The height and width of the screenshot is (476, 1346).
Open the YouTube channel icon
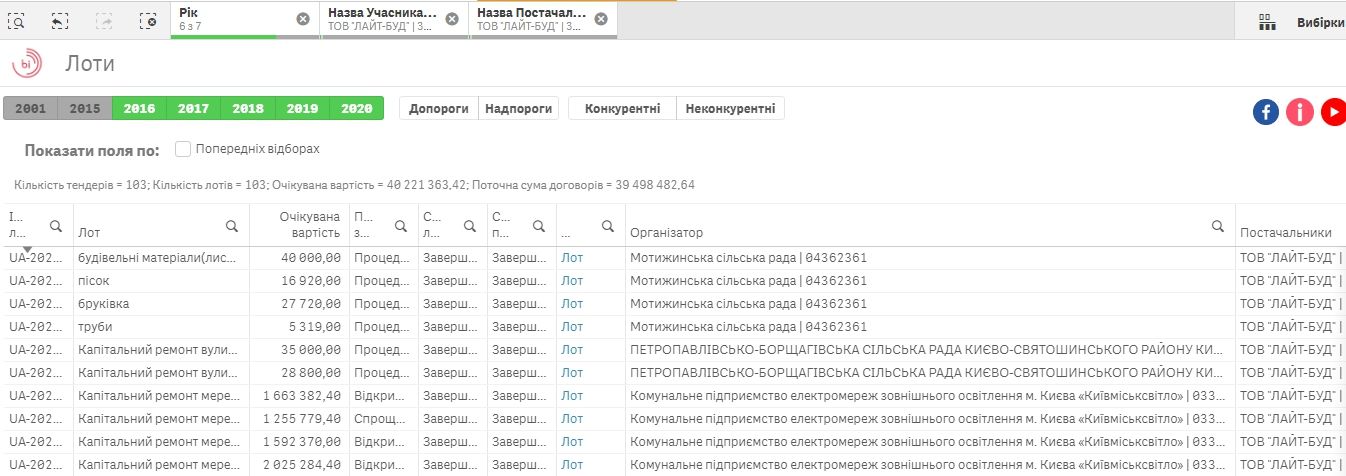[1334, 112]
